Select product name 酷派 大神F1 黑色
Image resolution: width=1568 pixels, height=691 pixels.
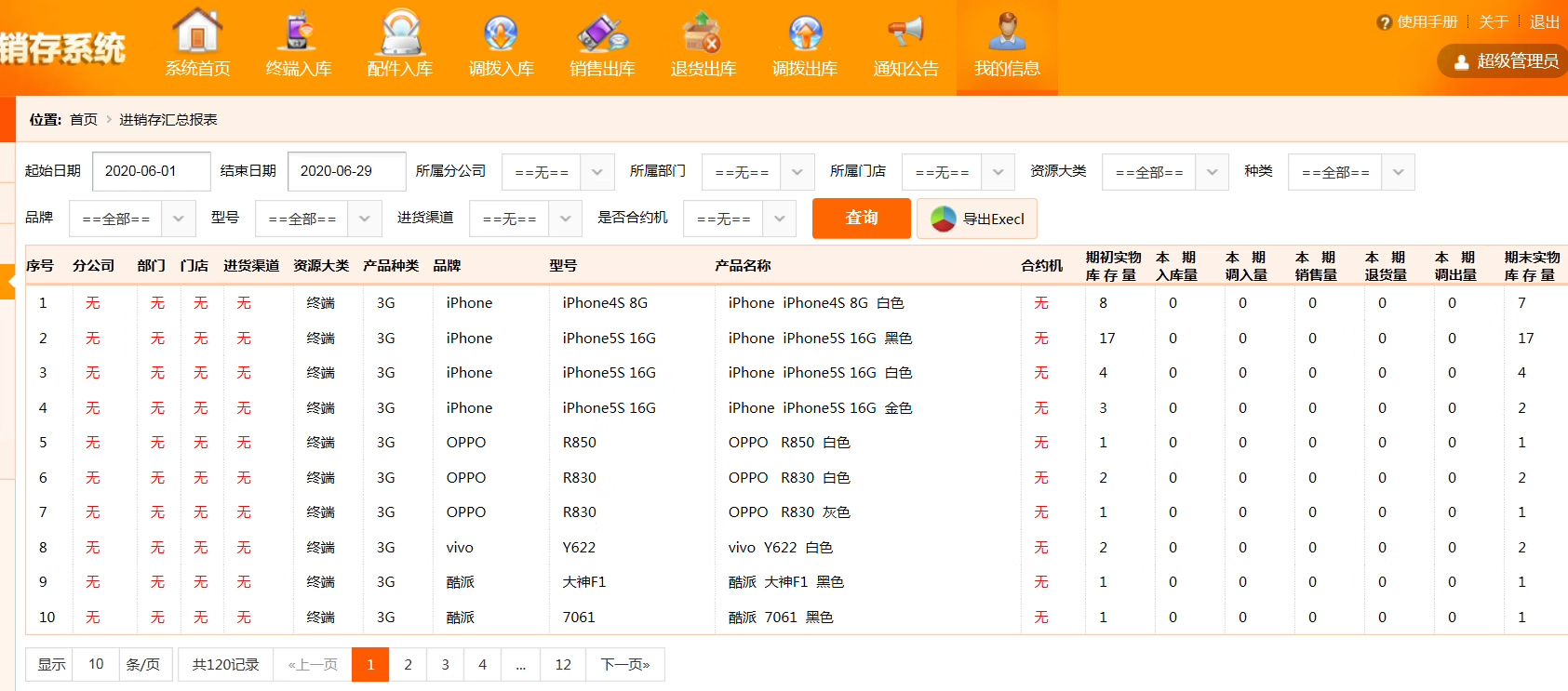coord(786,582)
